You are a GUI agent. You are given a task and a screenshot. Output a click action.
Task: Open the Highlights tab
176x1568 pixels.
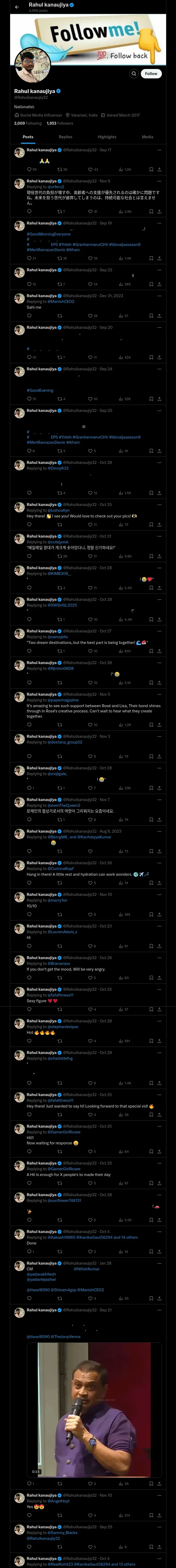[x=107, y=137]
